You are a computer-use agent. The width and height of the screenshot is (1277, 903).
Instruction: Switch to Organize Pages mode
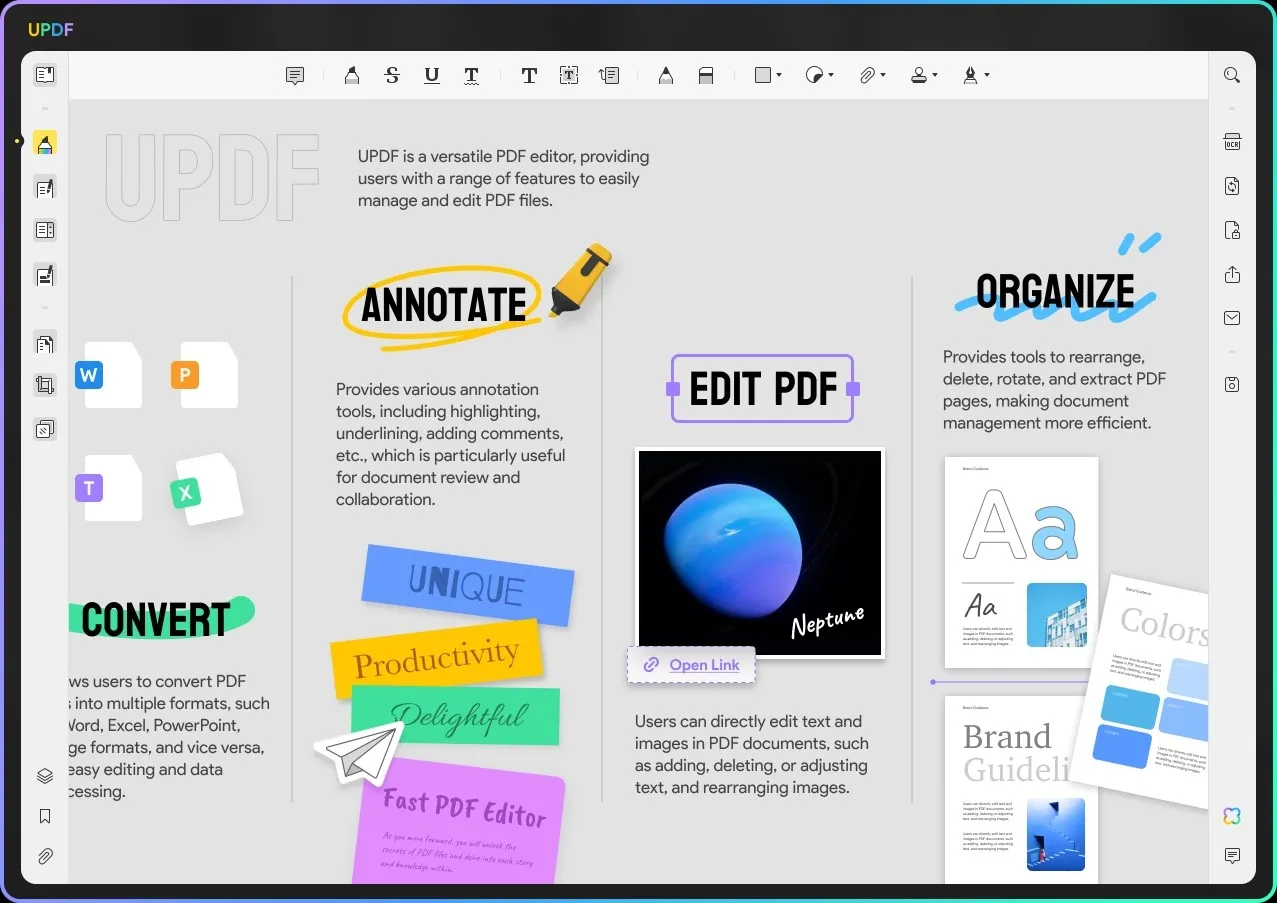[45, 344]
